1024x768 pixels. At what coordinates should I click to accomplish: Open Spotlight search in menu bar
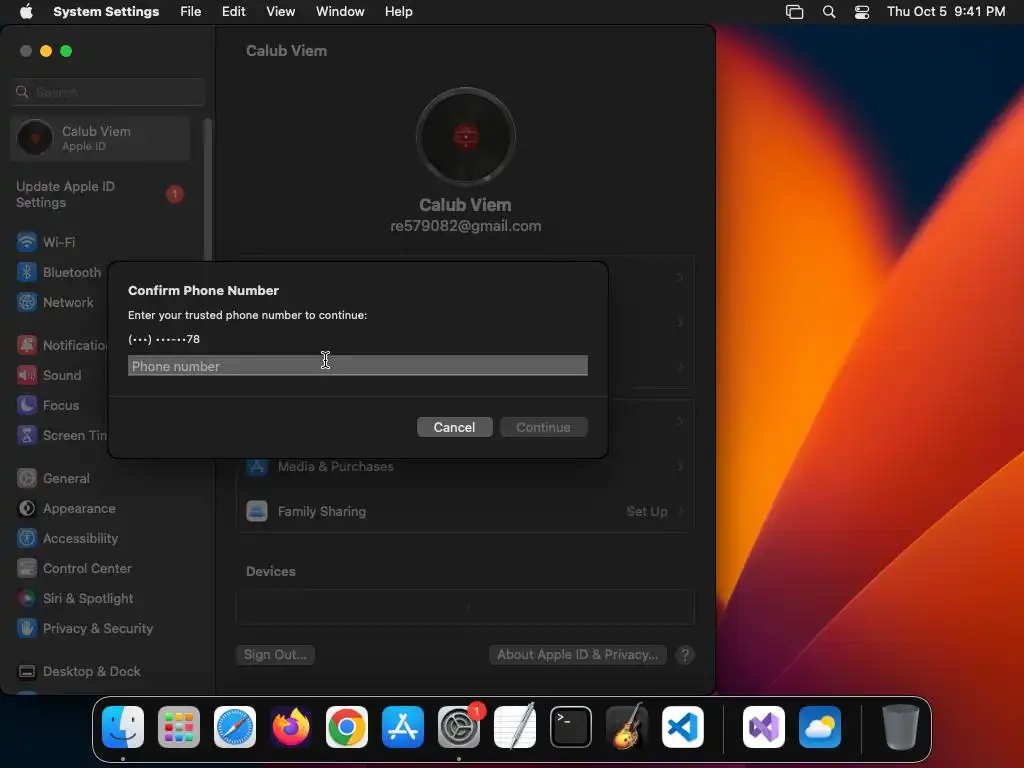tap(829, 12)
